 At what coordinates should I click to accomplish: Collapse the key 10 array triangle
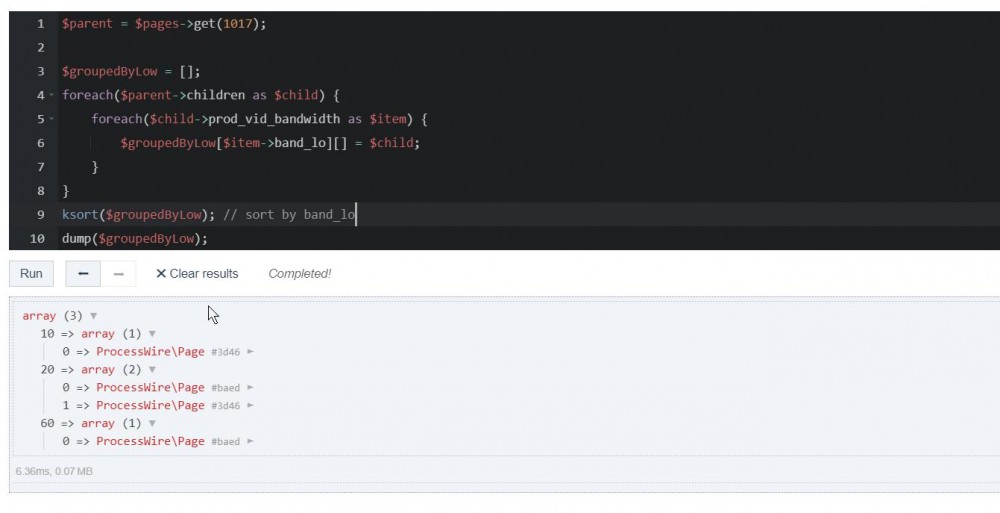tap(152, 334)
